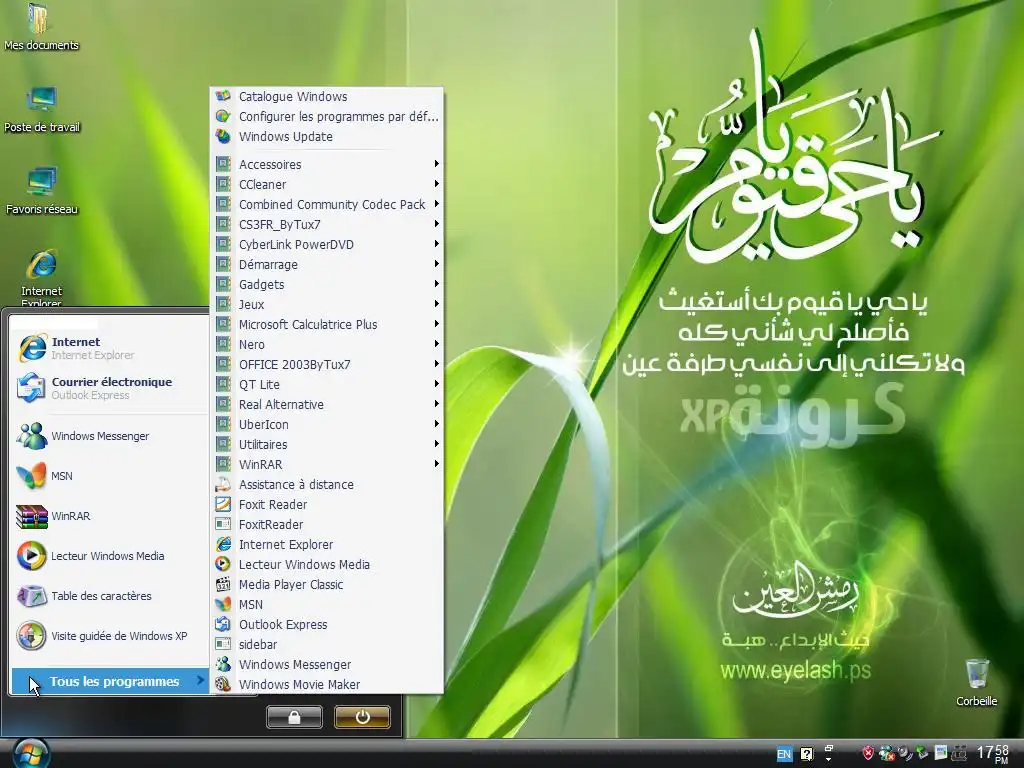Open Mes documents desktop icon

[40, 27]
